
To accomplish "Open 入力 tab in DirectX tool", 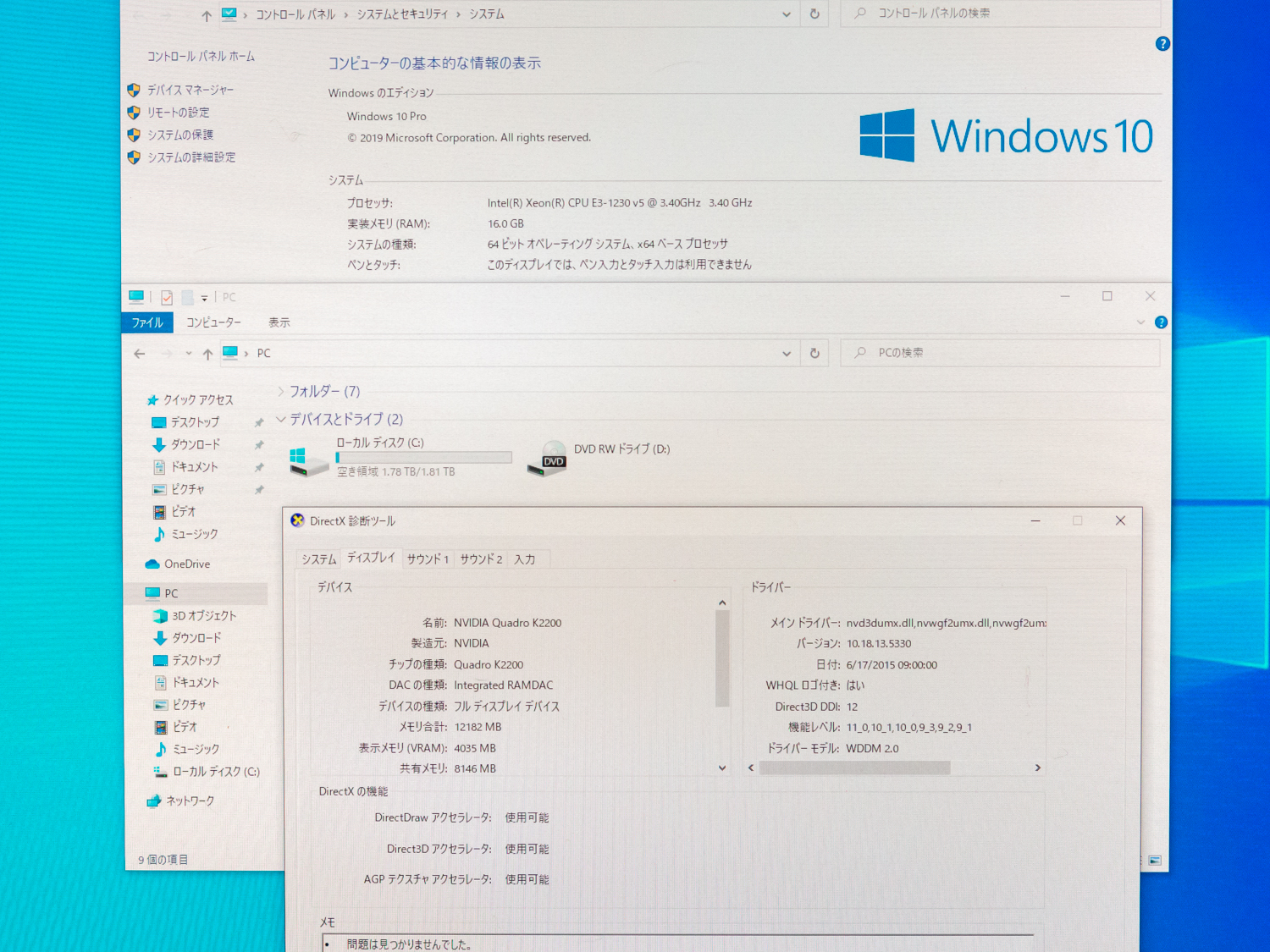I will click(x=525, y=559).
